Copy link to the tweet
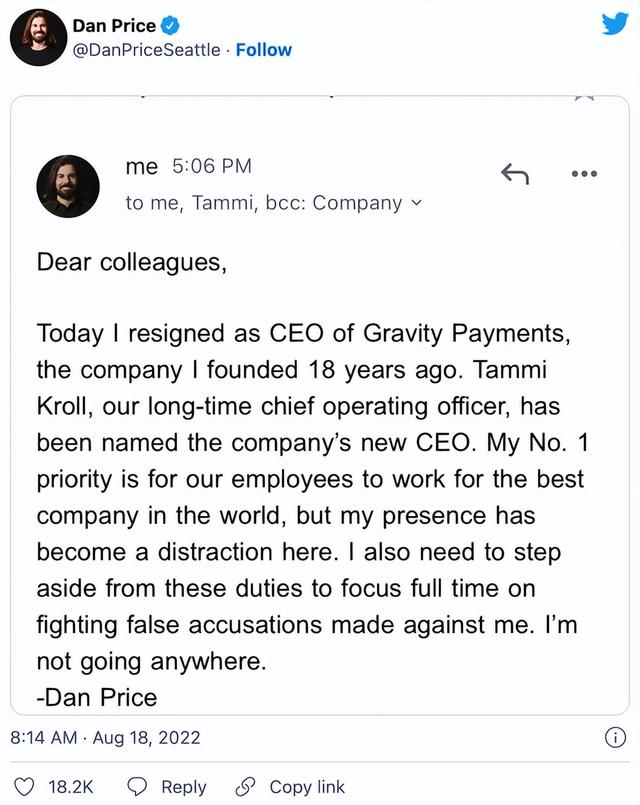640x805 pixels. tap(290, 787)
